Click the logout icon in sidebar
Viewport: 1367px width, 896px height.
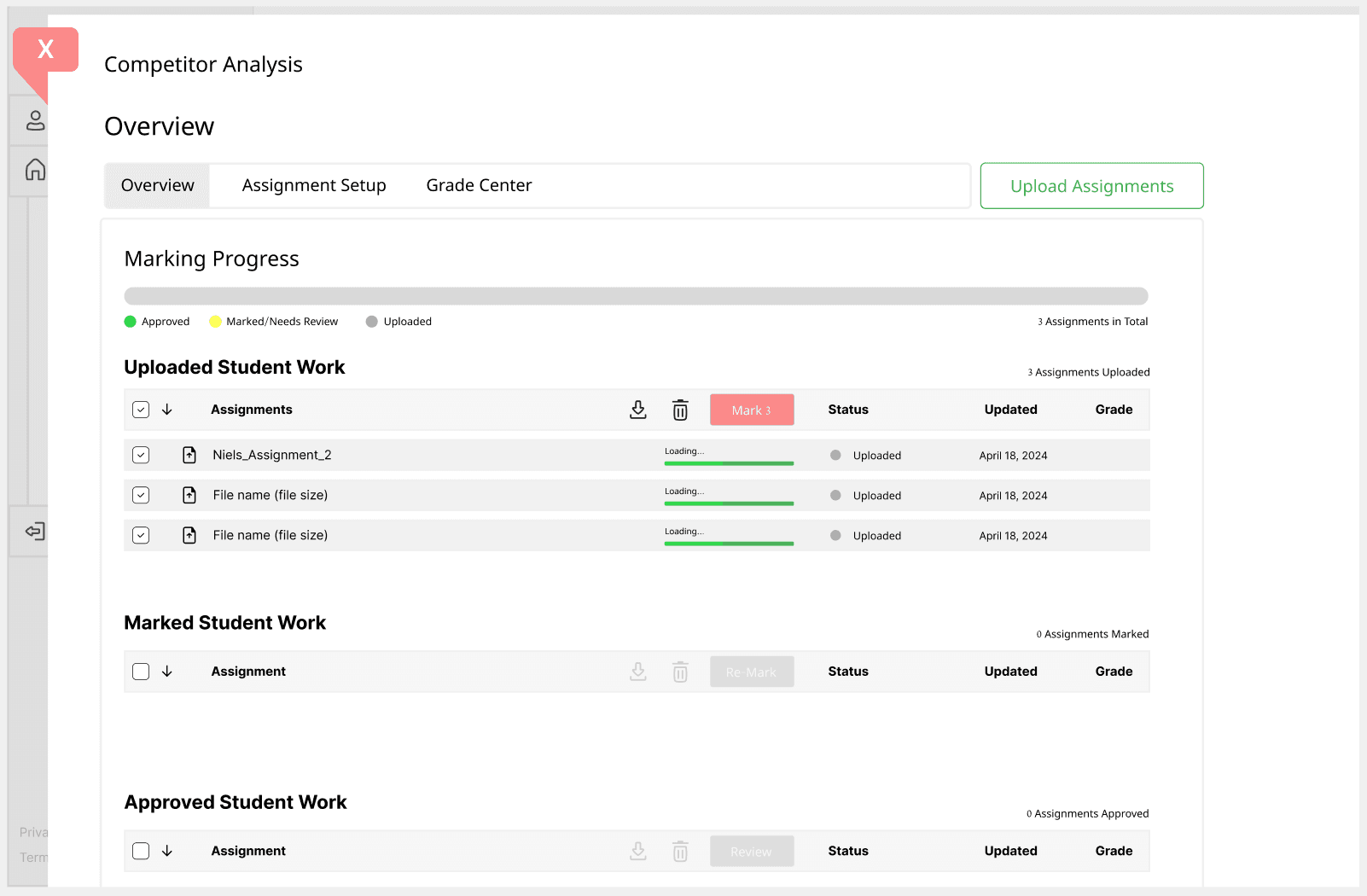pos(35,532)
